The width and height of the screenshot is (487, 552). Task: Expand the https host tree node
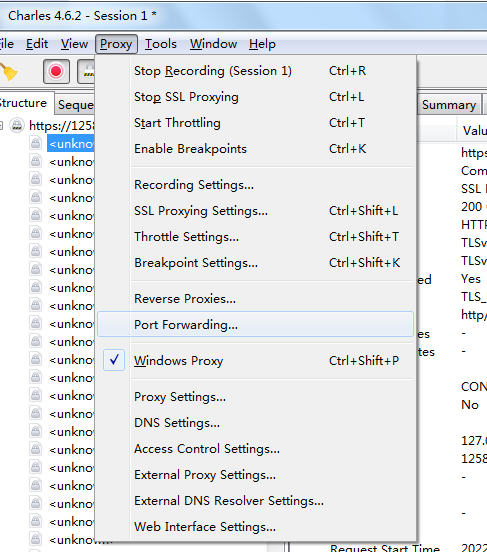point(1,125)
